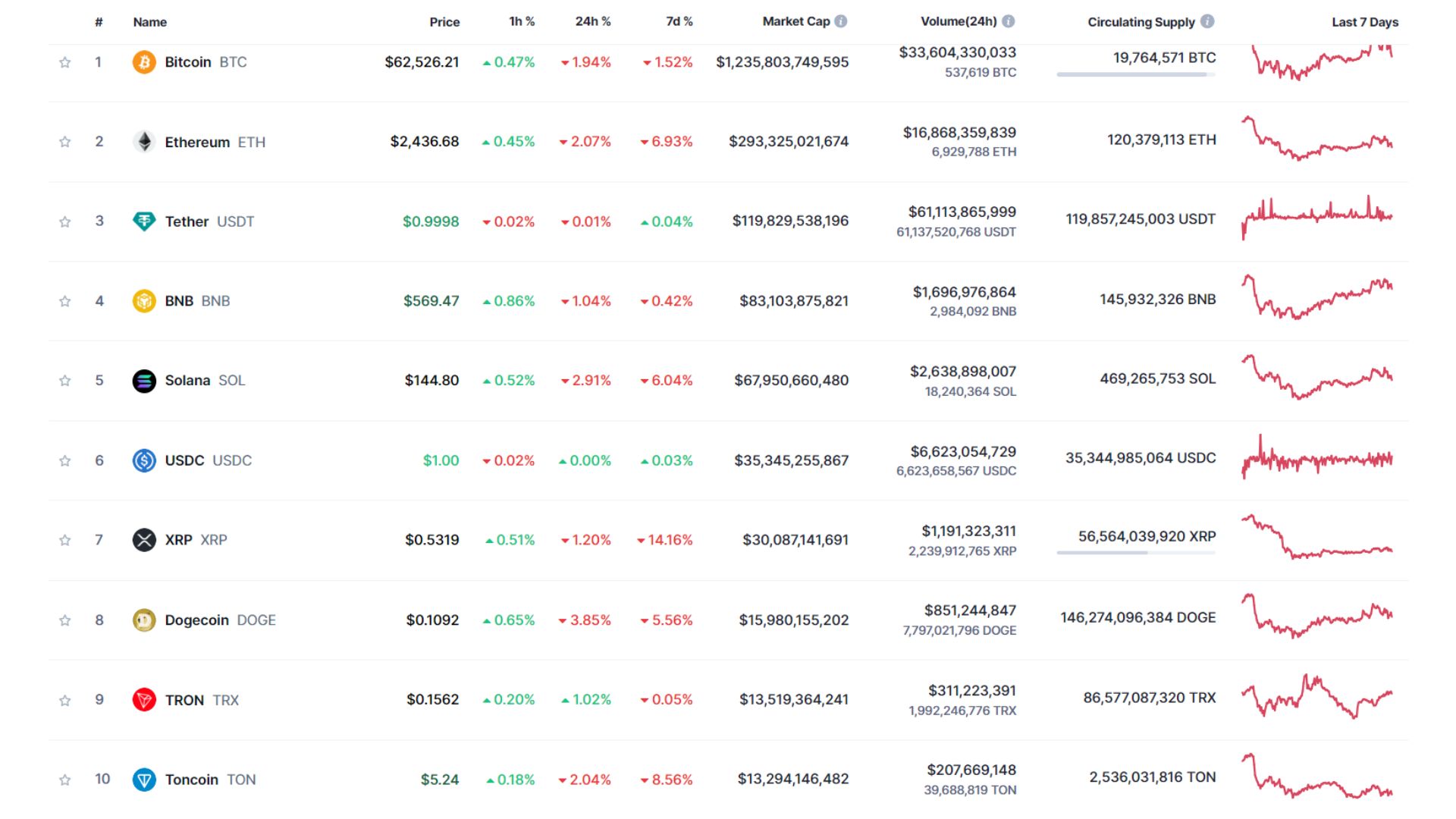The height and width of the screenshot is (819, 1456).
Task: Click the Toncoin TON logo
Action: 144,779
